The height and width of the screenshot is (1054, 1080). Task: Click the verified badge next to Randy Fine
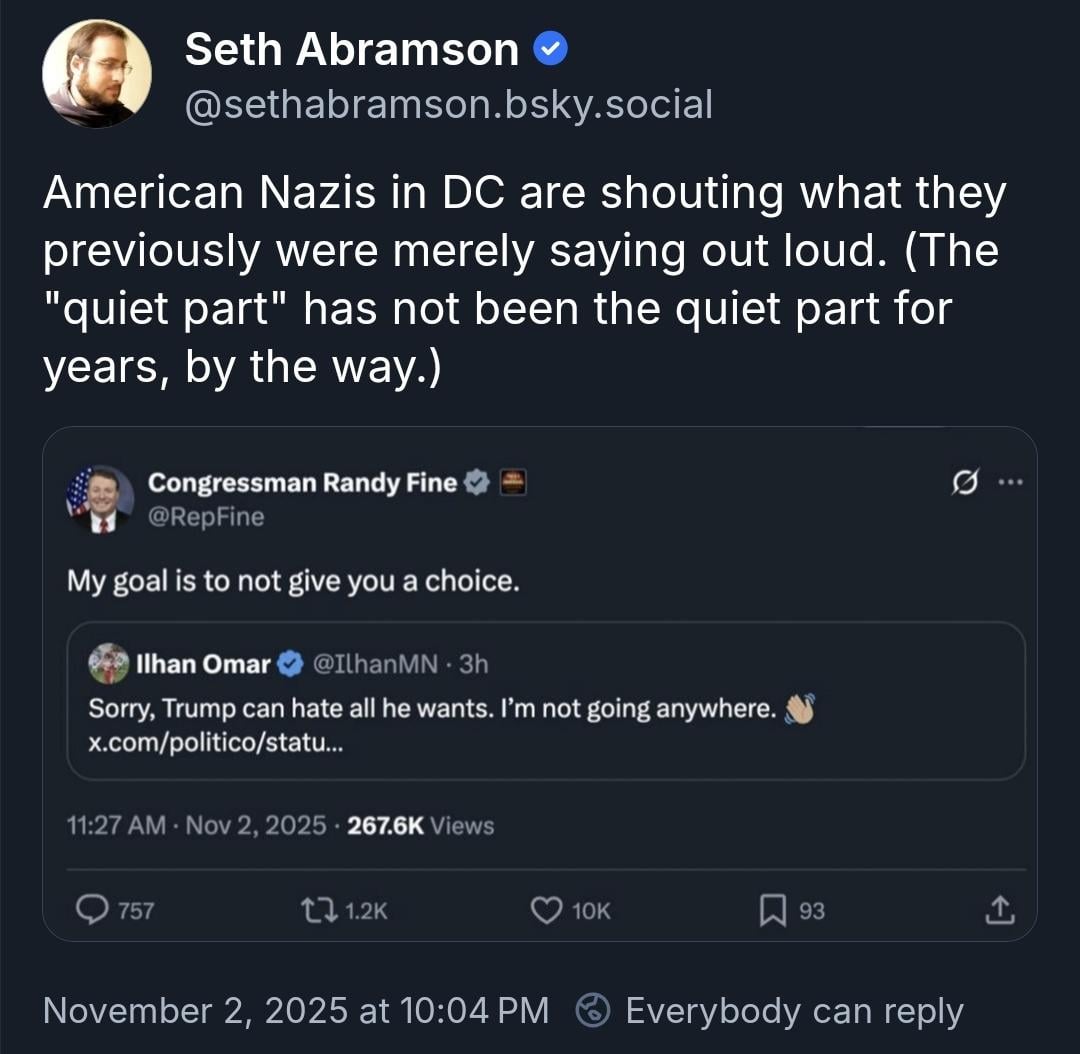478,483
